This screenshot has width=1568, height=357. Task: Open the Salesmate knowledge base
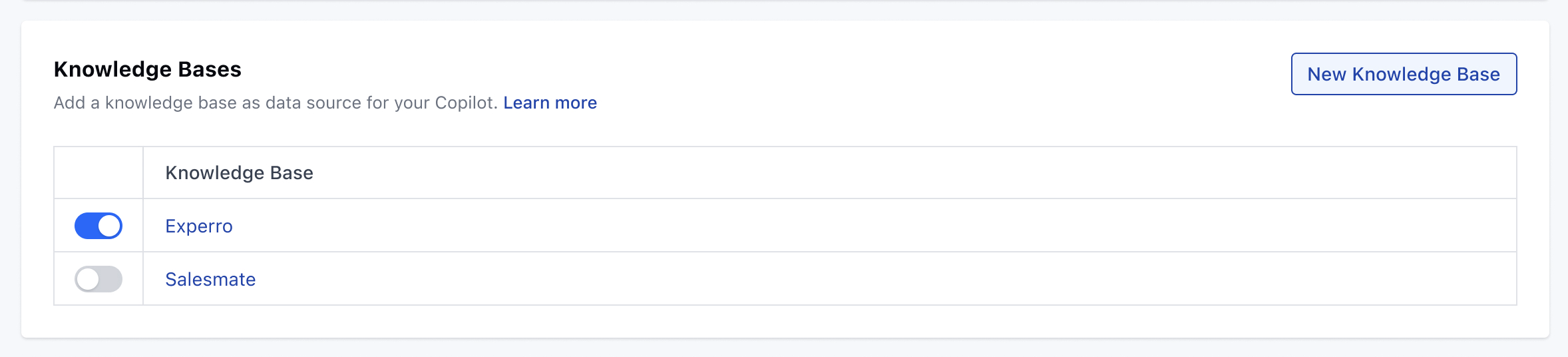click(210, 279)
